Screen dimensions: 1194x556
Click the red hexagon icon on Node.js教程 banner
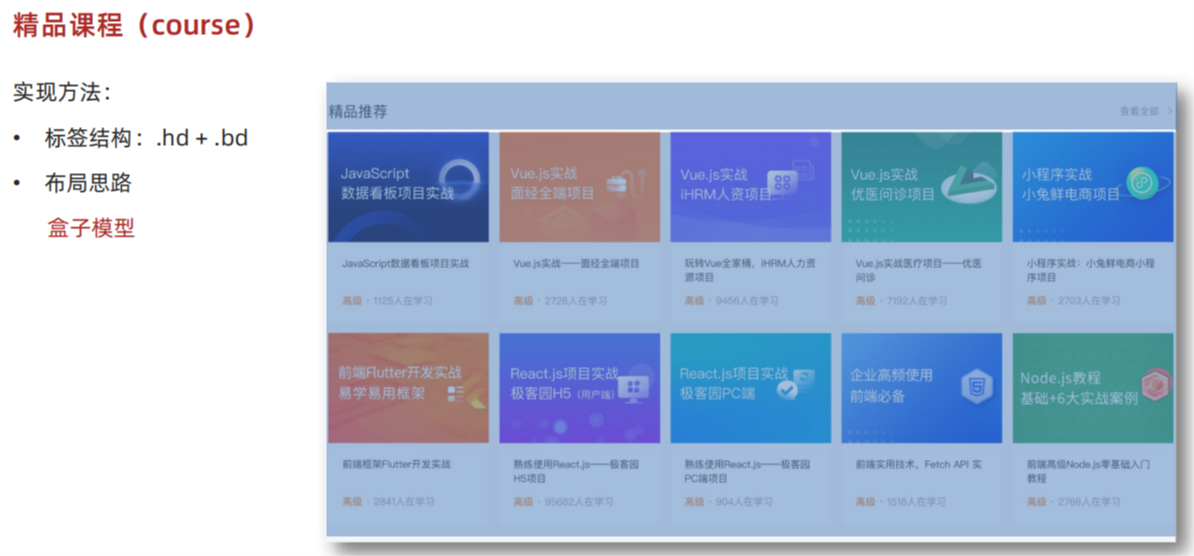pos(1156,386)
